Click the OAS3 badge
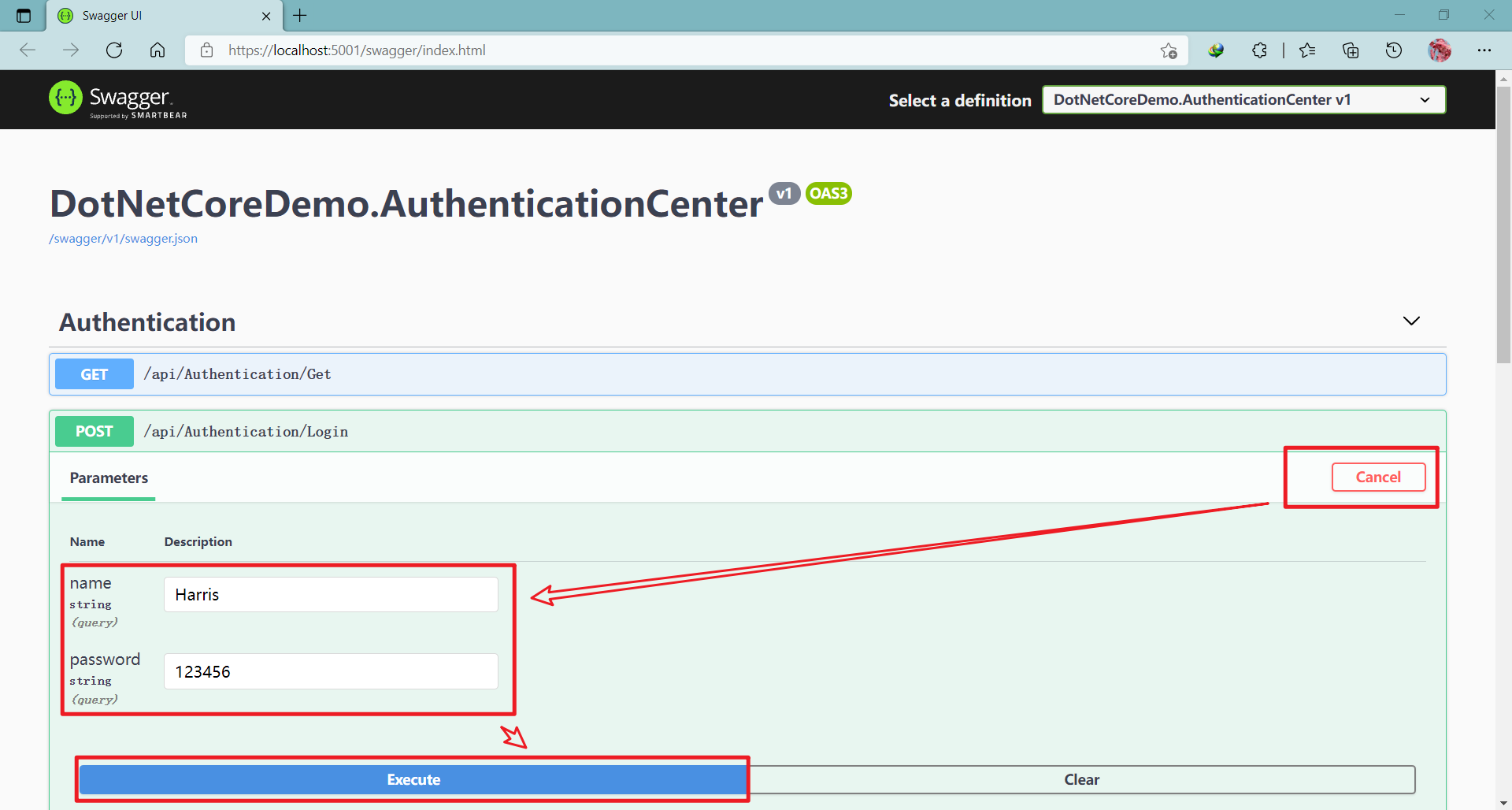Viewport: 1512px width, 810px height. coord(828,194)
